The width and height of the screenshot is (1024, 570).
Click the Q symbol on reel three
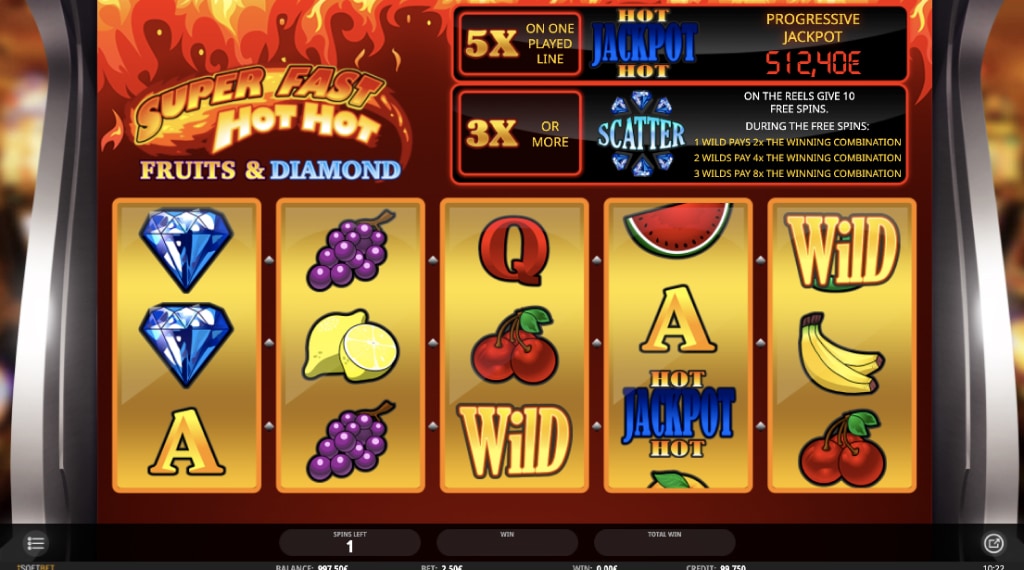click(x=514, y=251)
